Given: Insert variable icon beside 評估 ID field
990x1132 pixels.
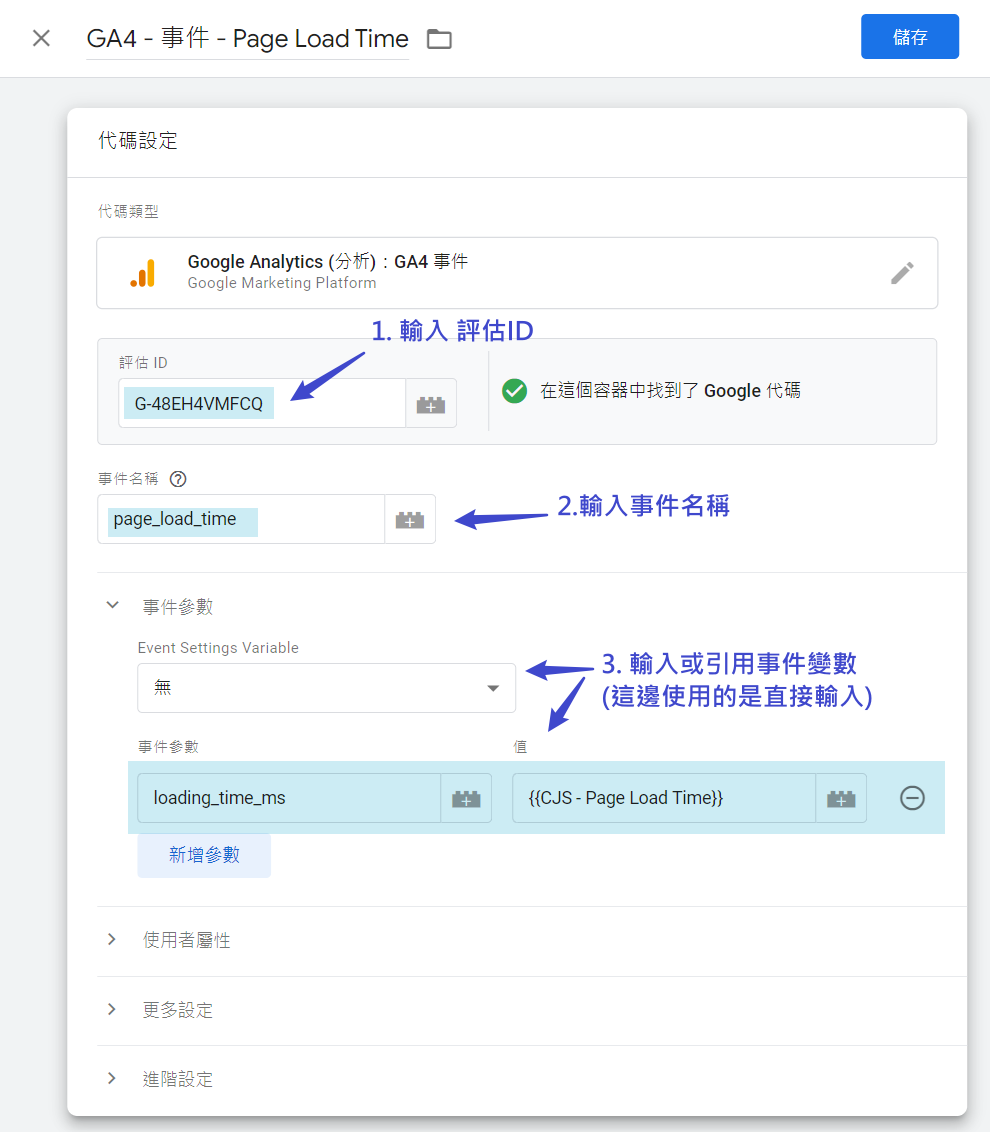Looking at the screenshot, I should click(430, 404).
